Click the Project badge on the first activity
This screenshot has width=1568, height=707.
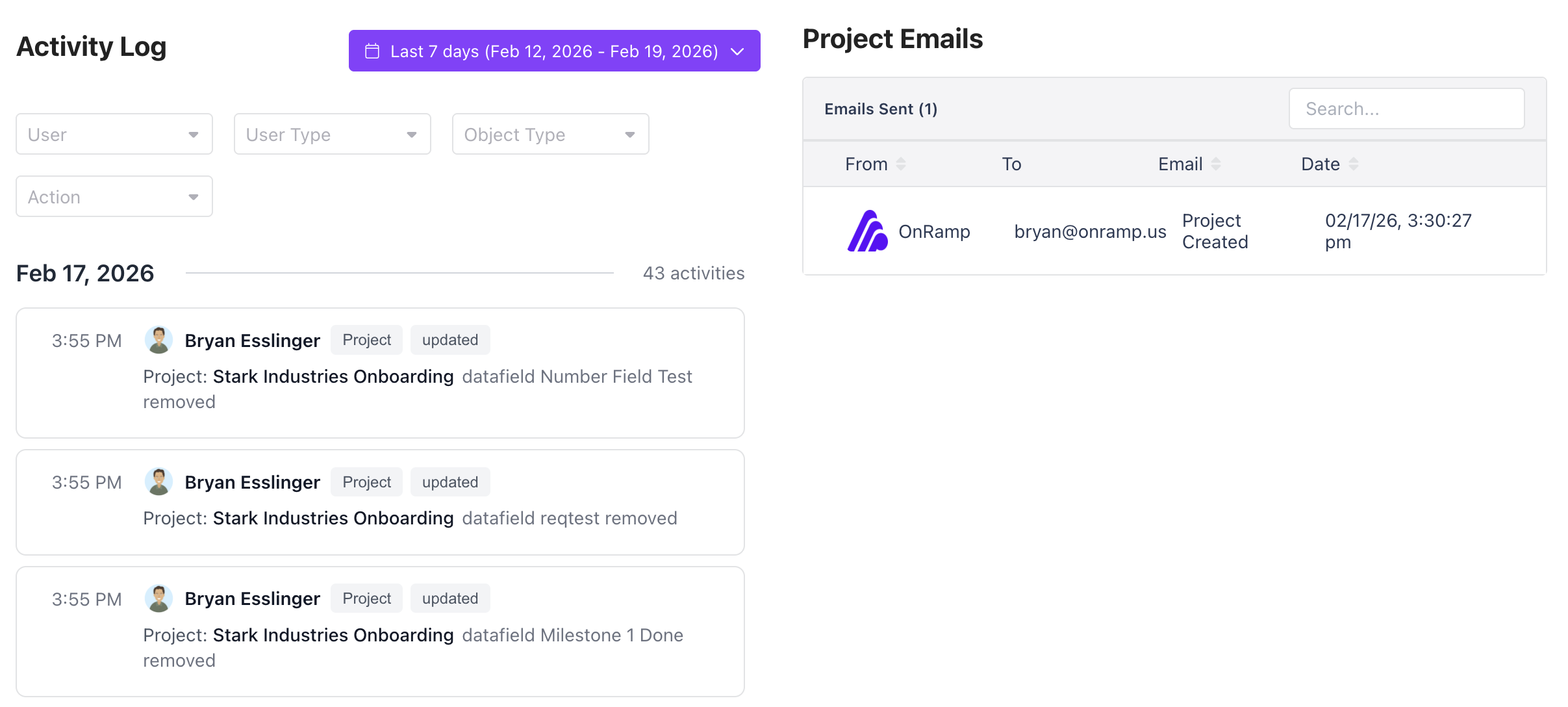pyautogui.click(x=366, y=339)
